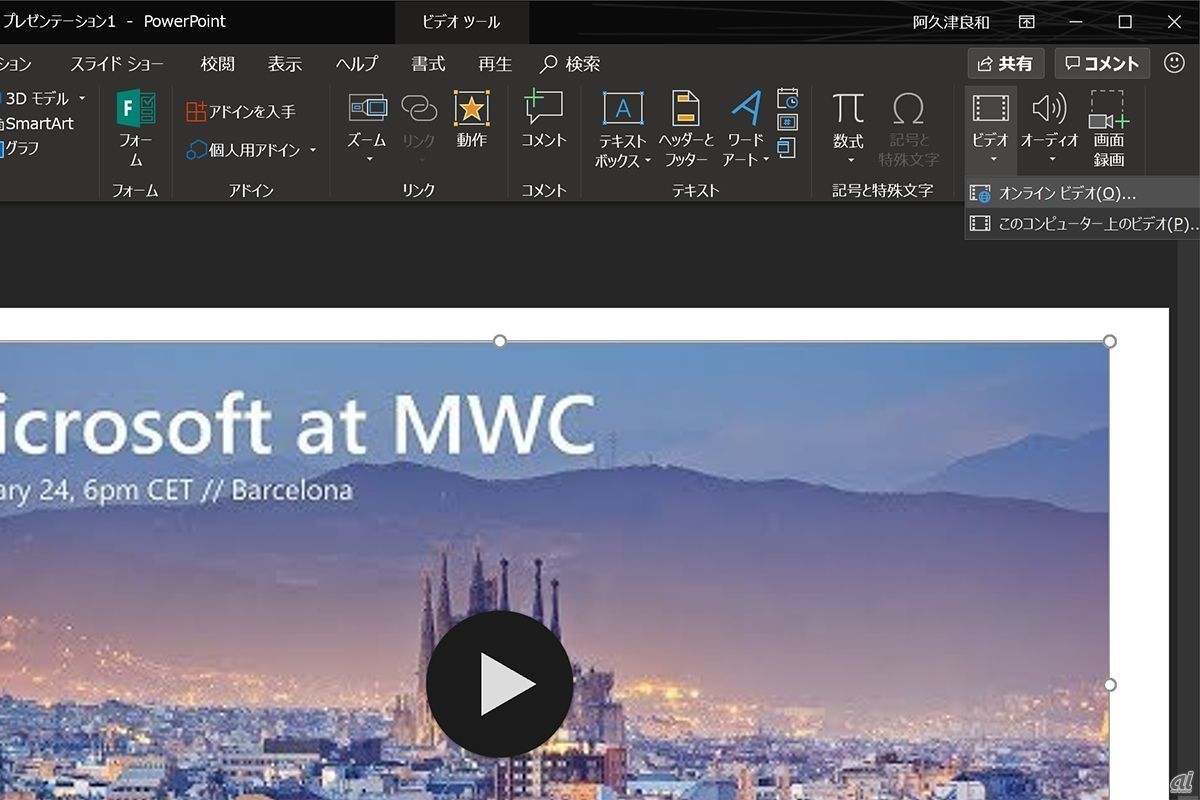1200x800 pixels.
Task: Expand the Audio (オーディオ) dropdown arrow
Action: (x=1051, y=160)
